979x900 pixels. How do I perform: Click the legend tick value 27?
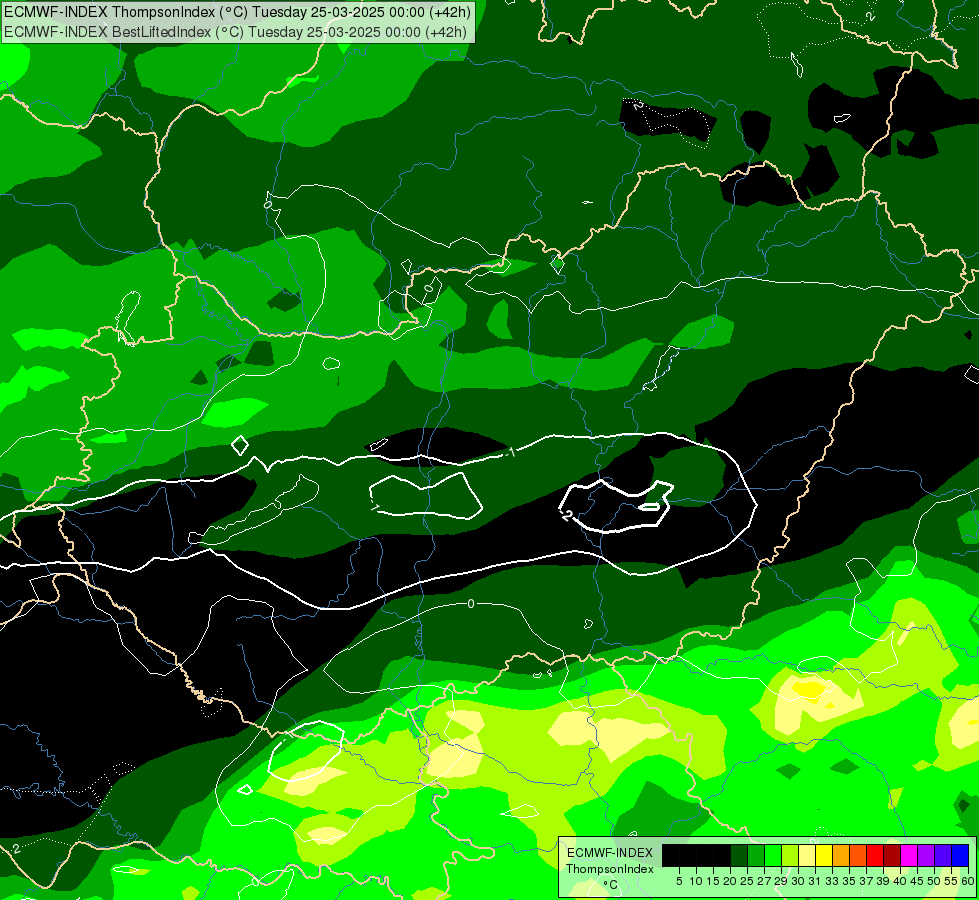764,881
